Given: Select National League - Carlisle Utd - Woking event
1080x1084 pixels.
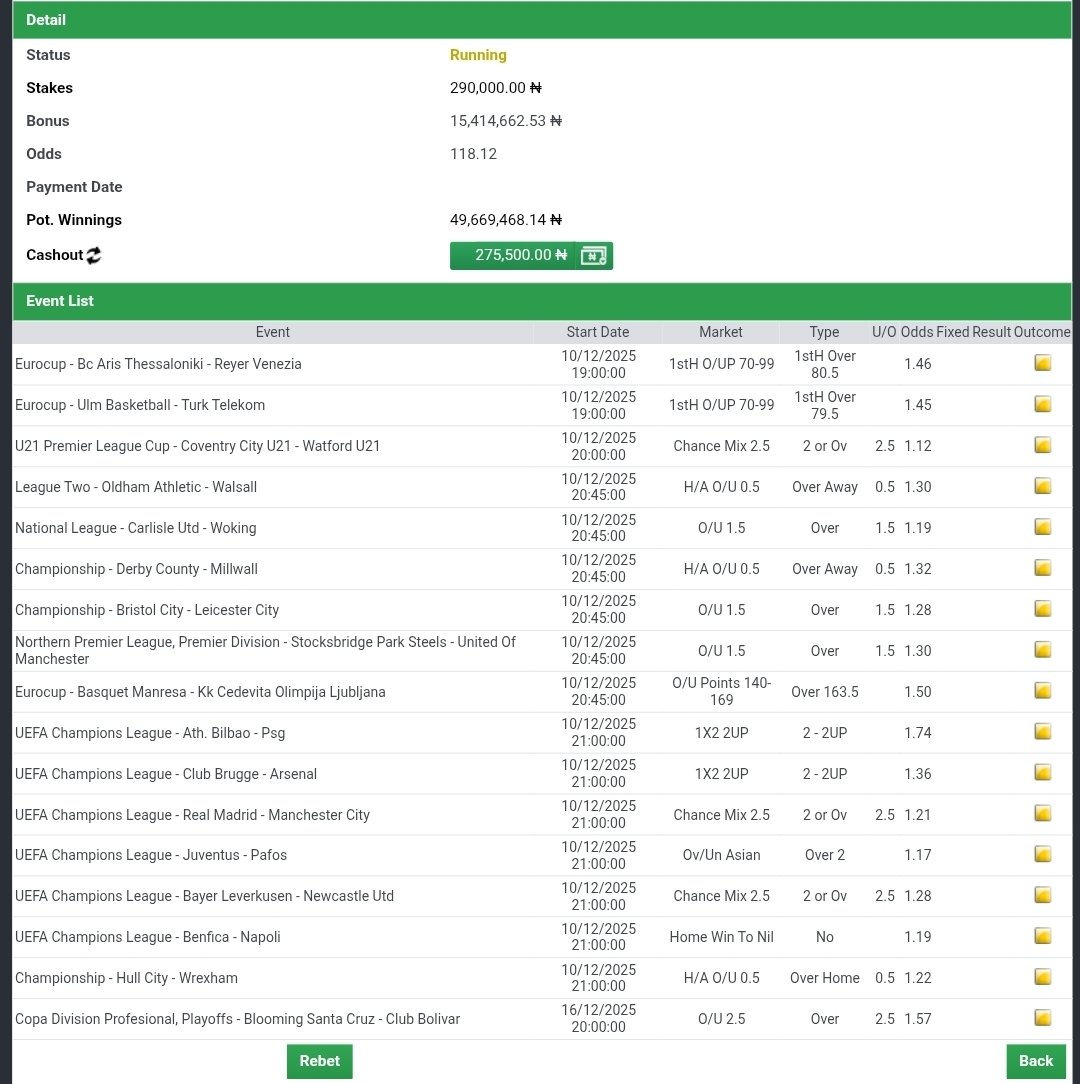Looking at the screenshot, I should pos(136,528).
